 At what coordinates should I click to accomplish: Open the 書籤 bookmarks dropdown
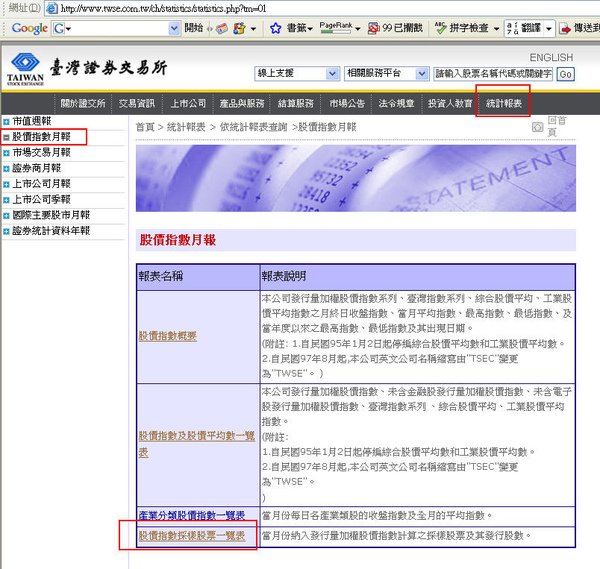click(300, 28)
